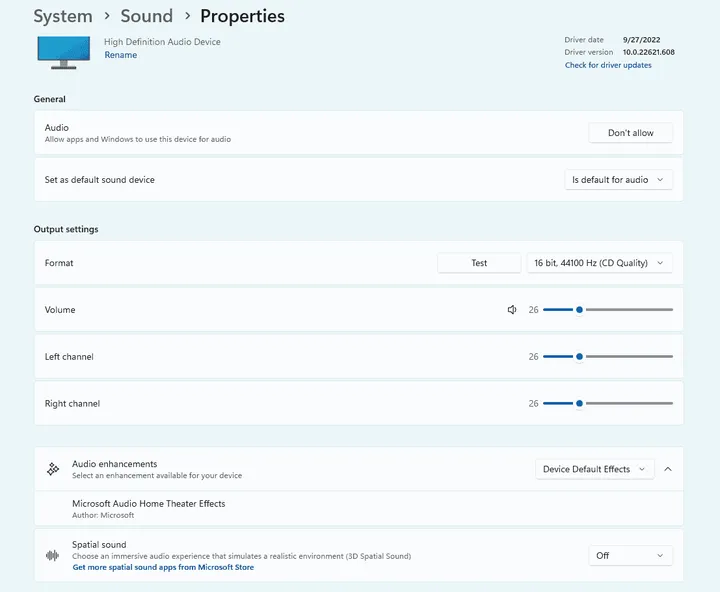The width and height of the screenshot is (720, 592).
Task: Click the Rename link under device name
Action: (121, 55)
